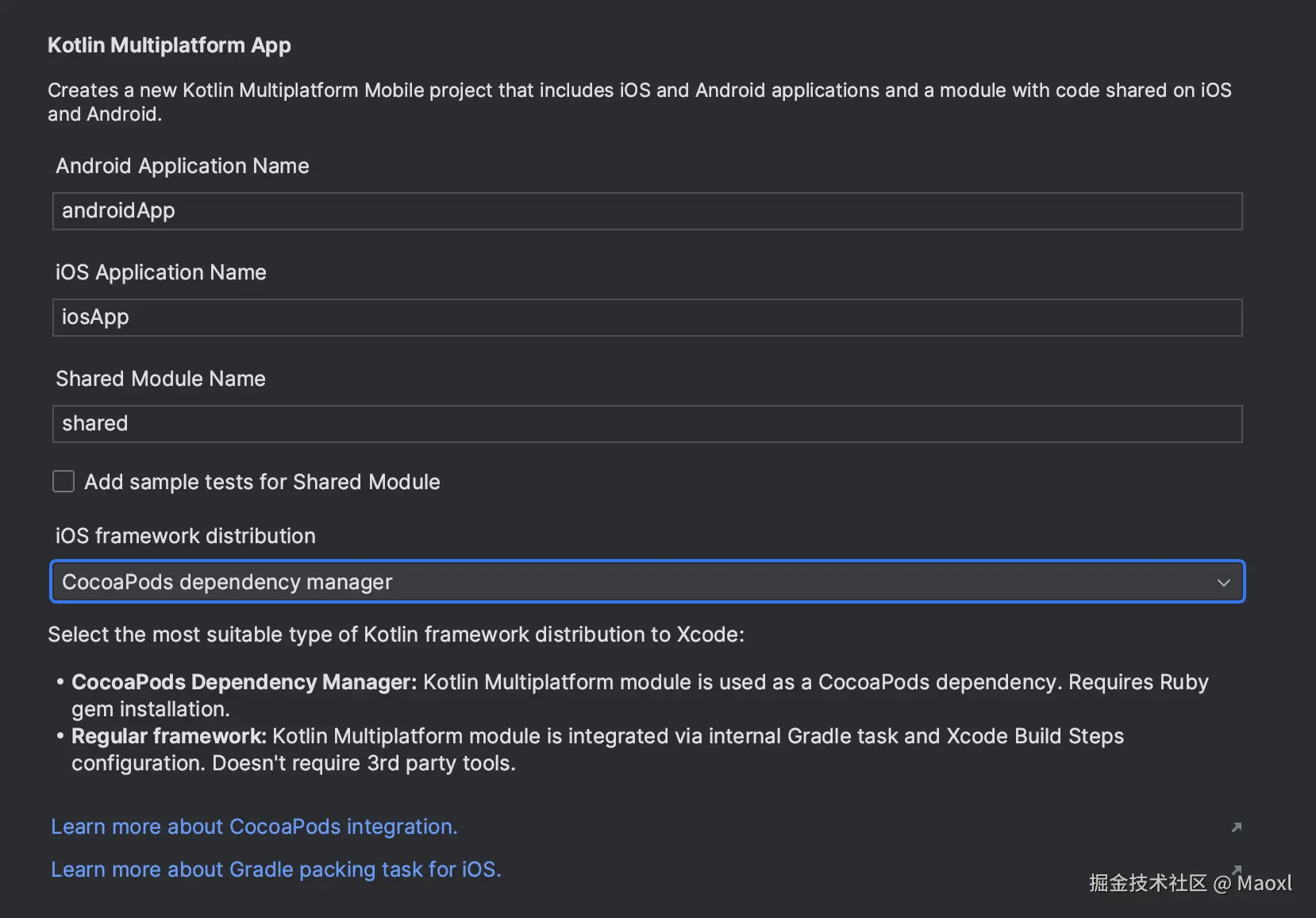Open 'Learn more about CocoaPods integration' link
1316x918 pixels.
(x=254, y=827)
